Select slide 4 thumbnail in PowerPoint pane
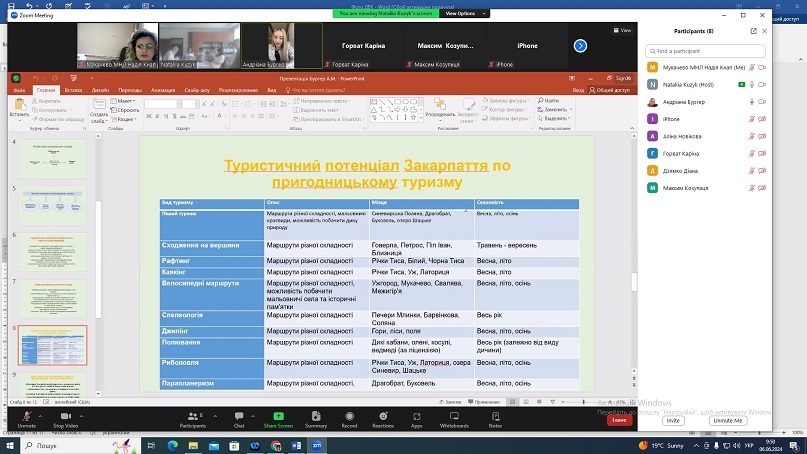 (52, 159)
